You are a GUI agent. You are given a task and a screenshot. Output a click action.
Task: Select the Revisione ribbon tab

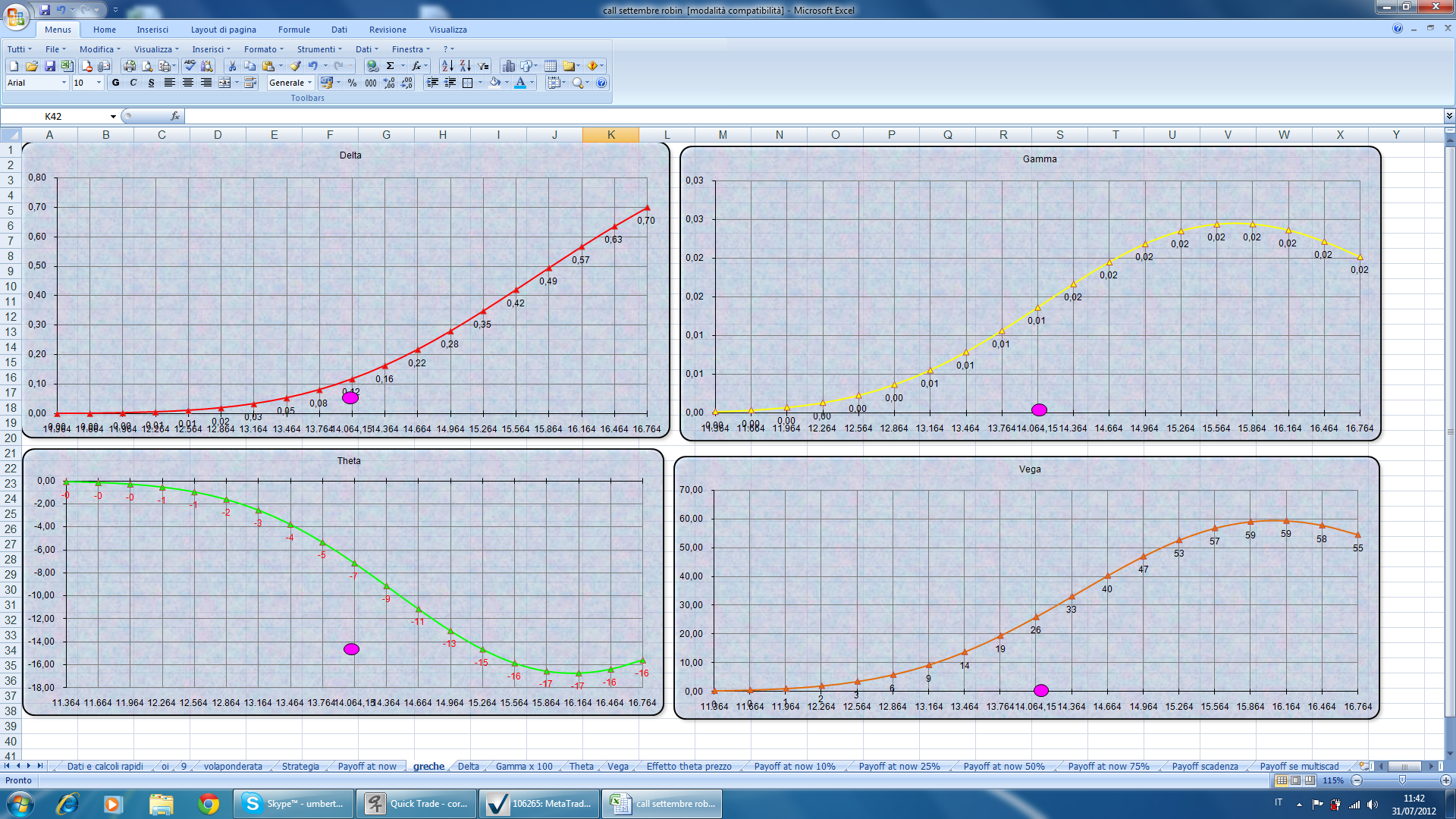[388, 30]
